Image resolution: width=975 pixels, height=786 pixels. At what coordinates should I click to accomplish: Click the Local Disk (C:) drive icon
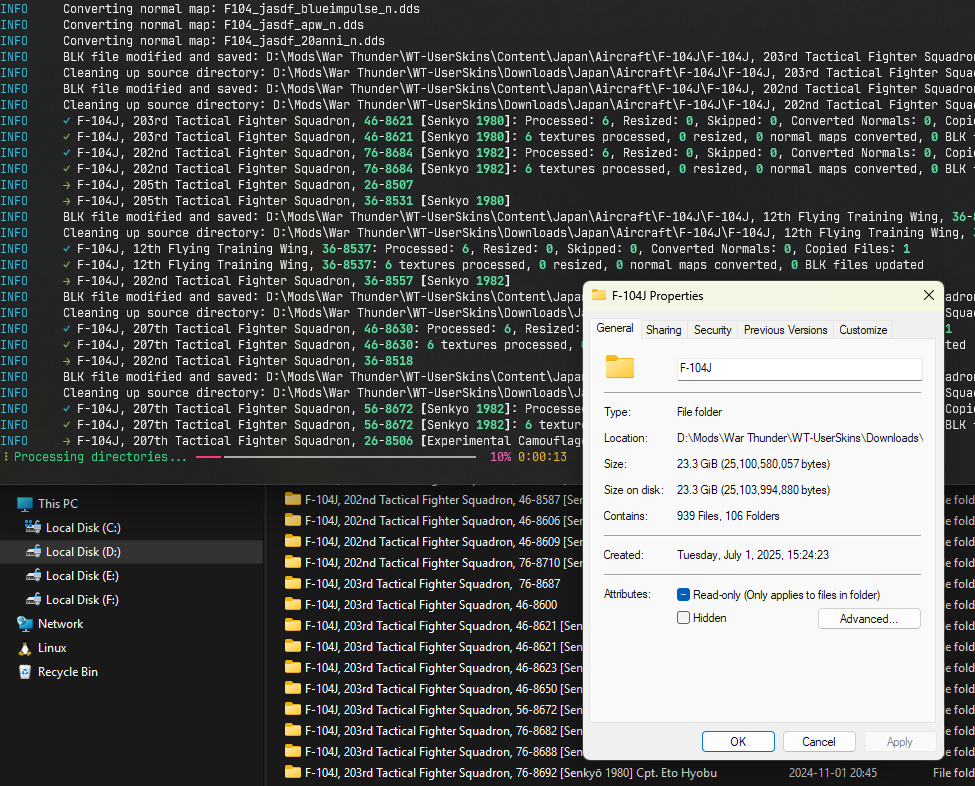click(33, 527)
